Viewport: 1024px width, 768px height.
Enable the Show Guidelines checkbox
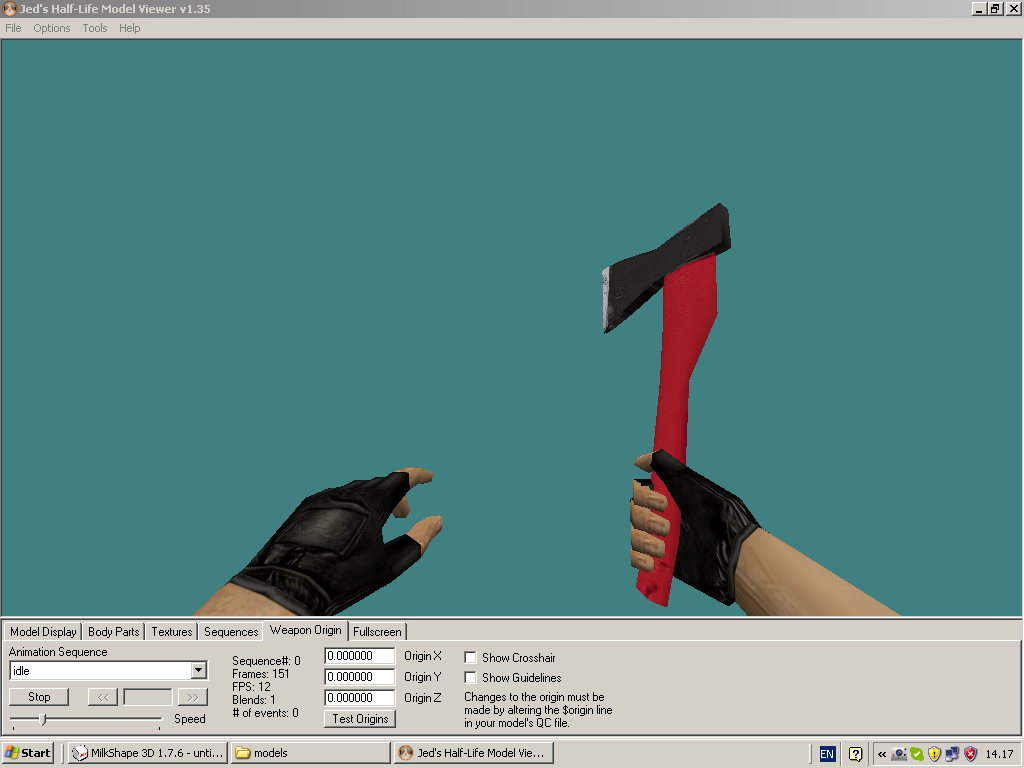point(470,677)
